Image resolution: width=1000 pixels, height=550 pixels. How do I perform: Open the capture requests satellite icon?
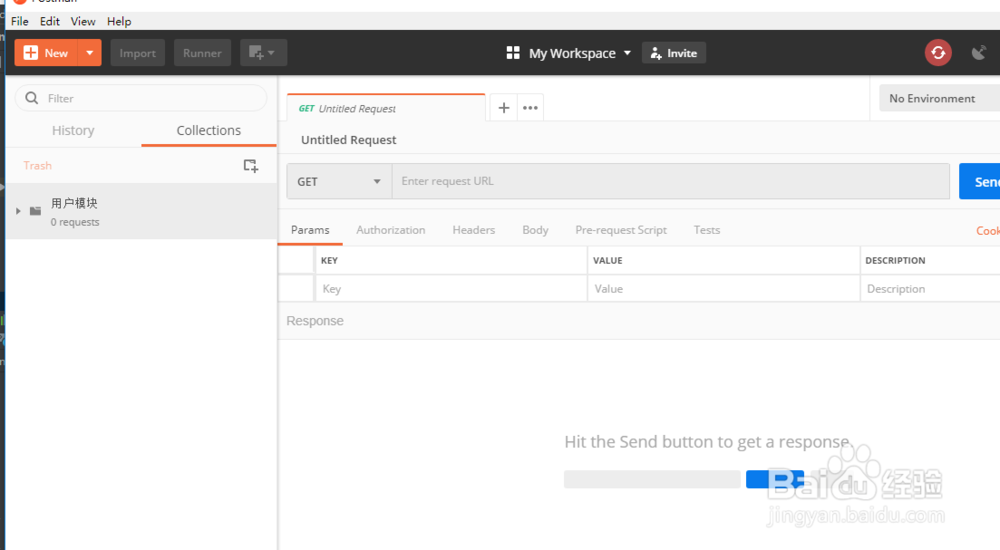pyautogui.click(x=979, y=53)
